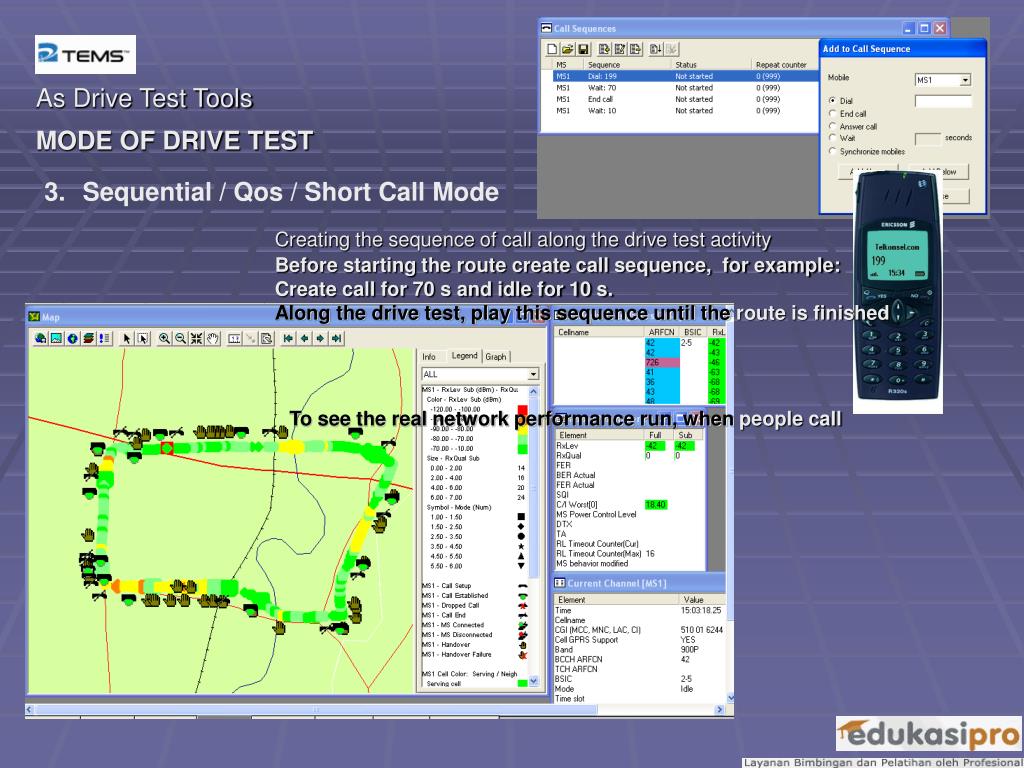Click the Current Channel window title icon
Viewport: 1024px width, 768px height.
(560, 583)
